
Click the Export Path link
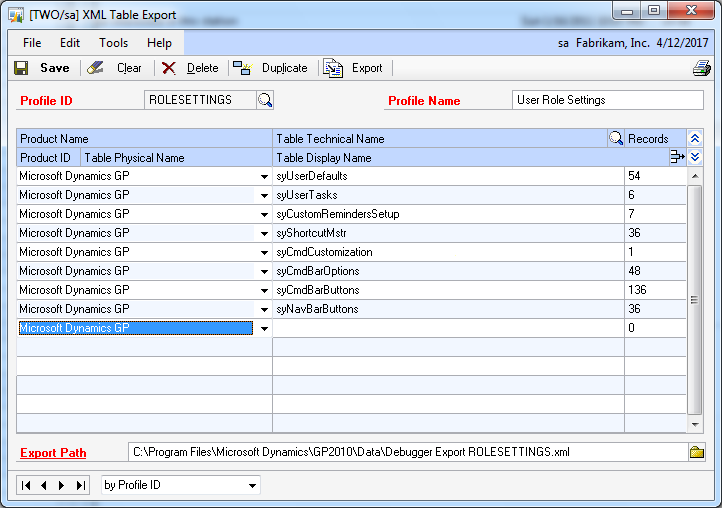[53, 453]
